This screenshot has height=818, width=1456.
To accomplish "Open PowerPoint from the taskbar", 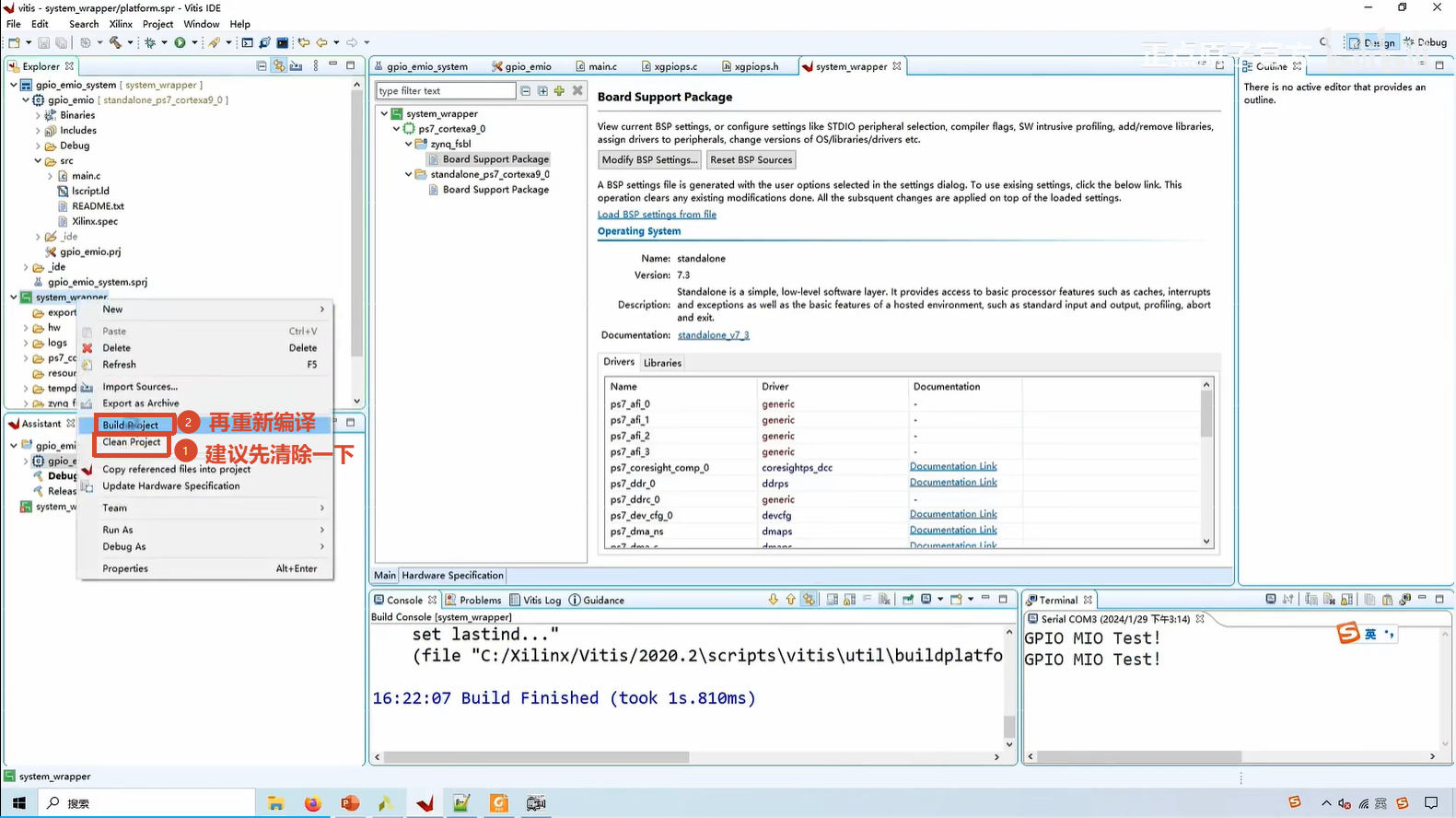I will [x=350, y=803].
